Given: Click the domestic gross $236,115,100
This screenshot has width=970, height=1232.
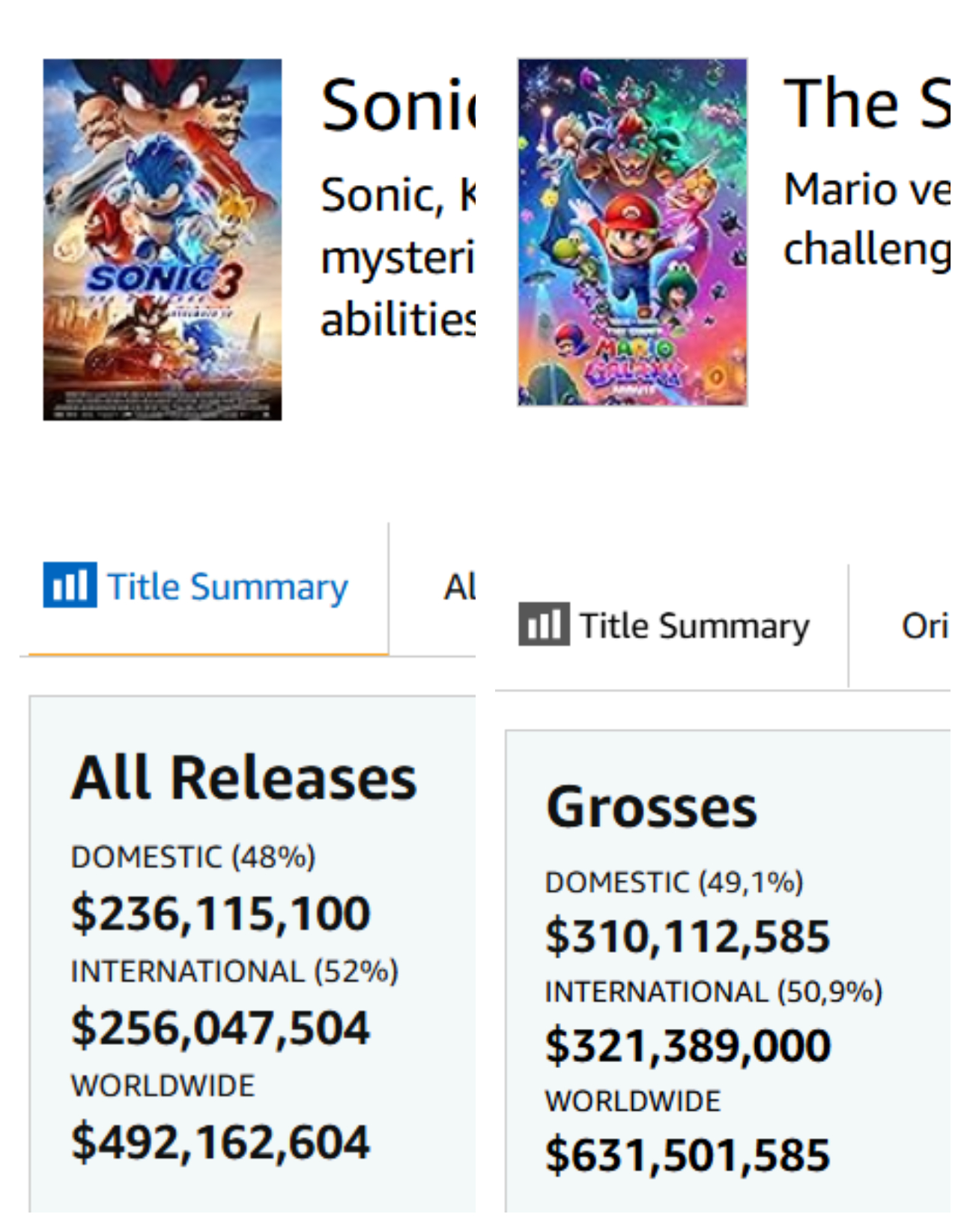Looking at the screenshot, I should point(220,914).
